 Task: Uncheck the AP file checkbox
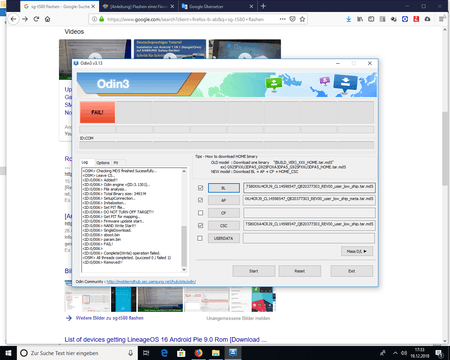(200, 200)
